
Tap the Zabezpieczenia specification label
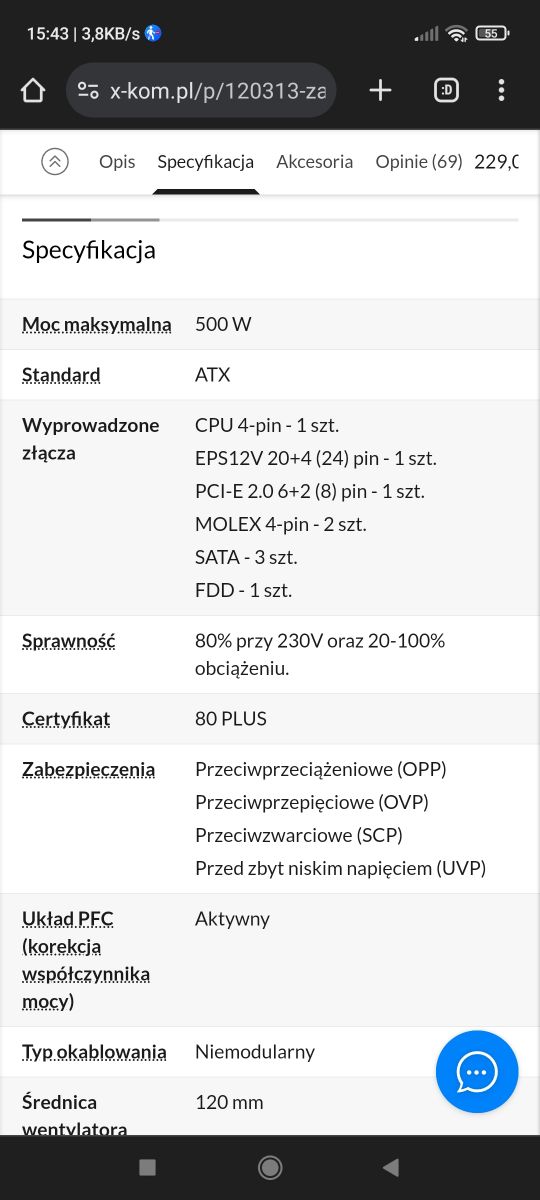(x=88, y=770)
